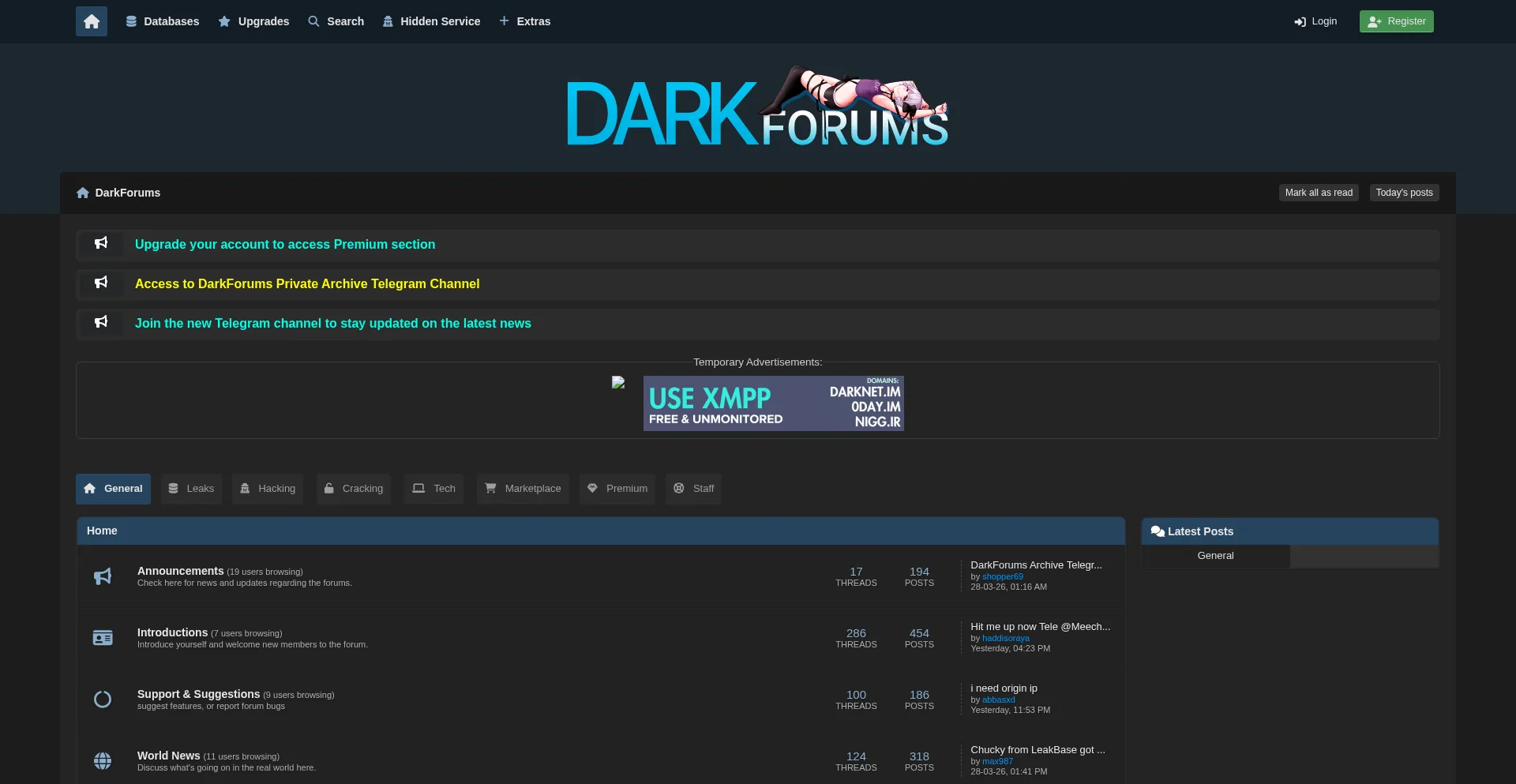
Task: Open the Upgrades menu item
Action: [x=253, y=21]
